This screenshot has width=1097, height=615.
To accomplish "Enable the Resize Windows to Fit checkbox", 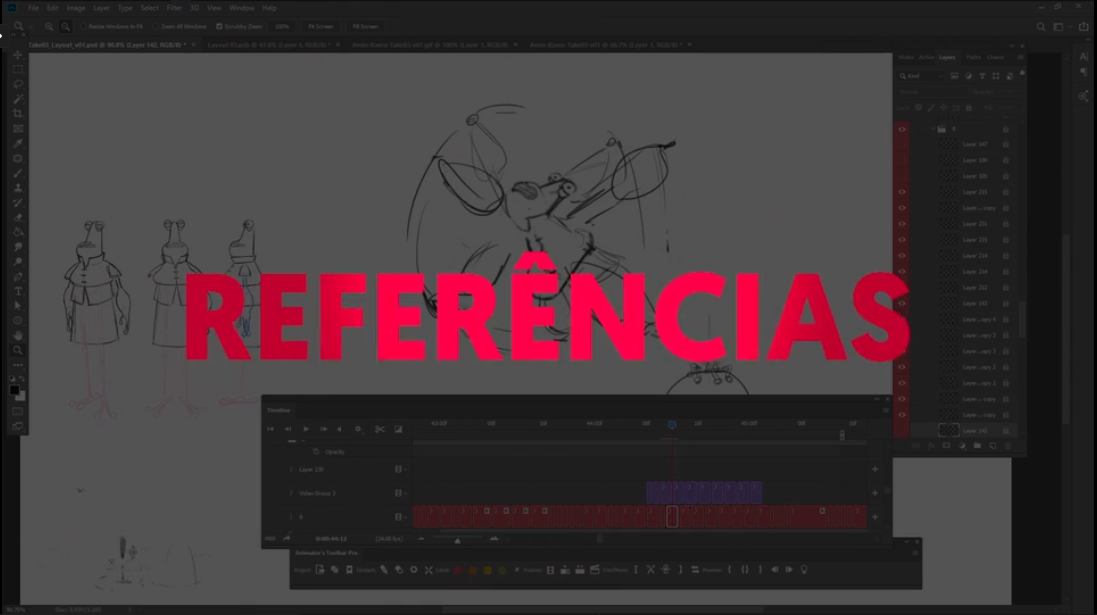I will pyautogui.click(x=85, y=27).
